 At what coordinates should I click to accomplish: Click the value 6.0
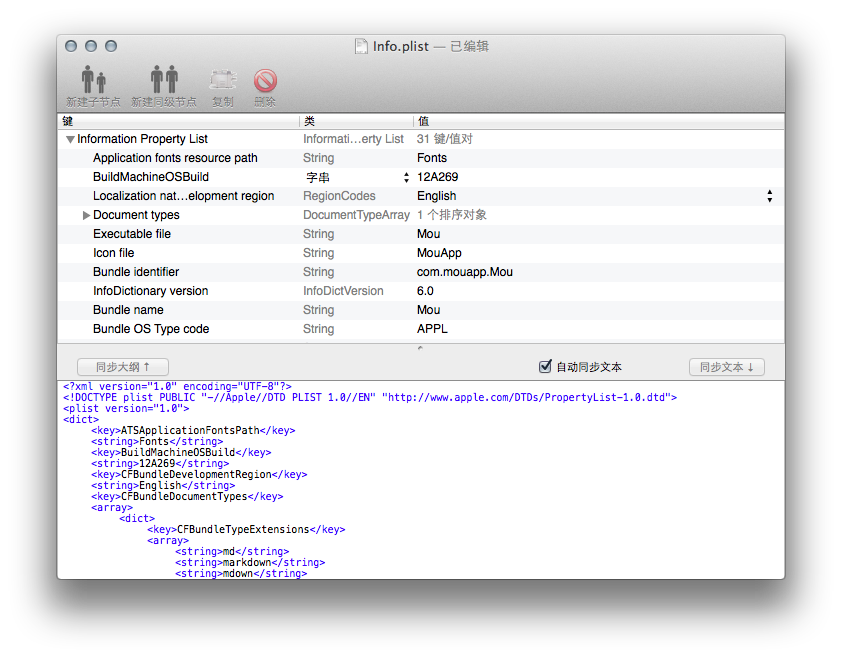[425, 291]
